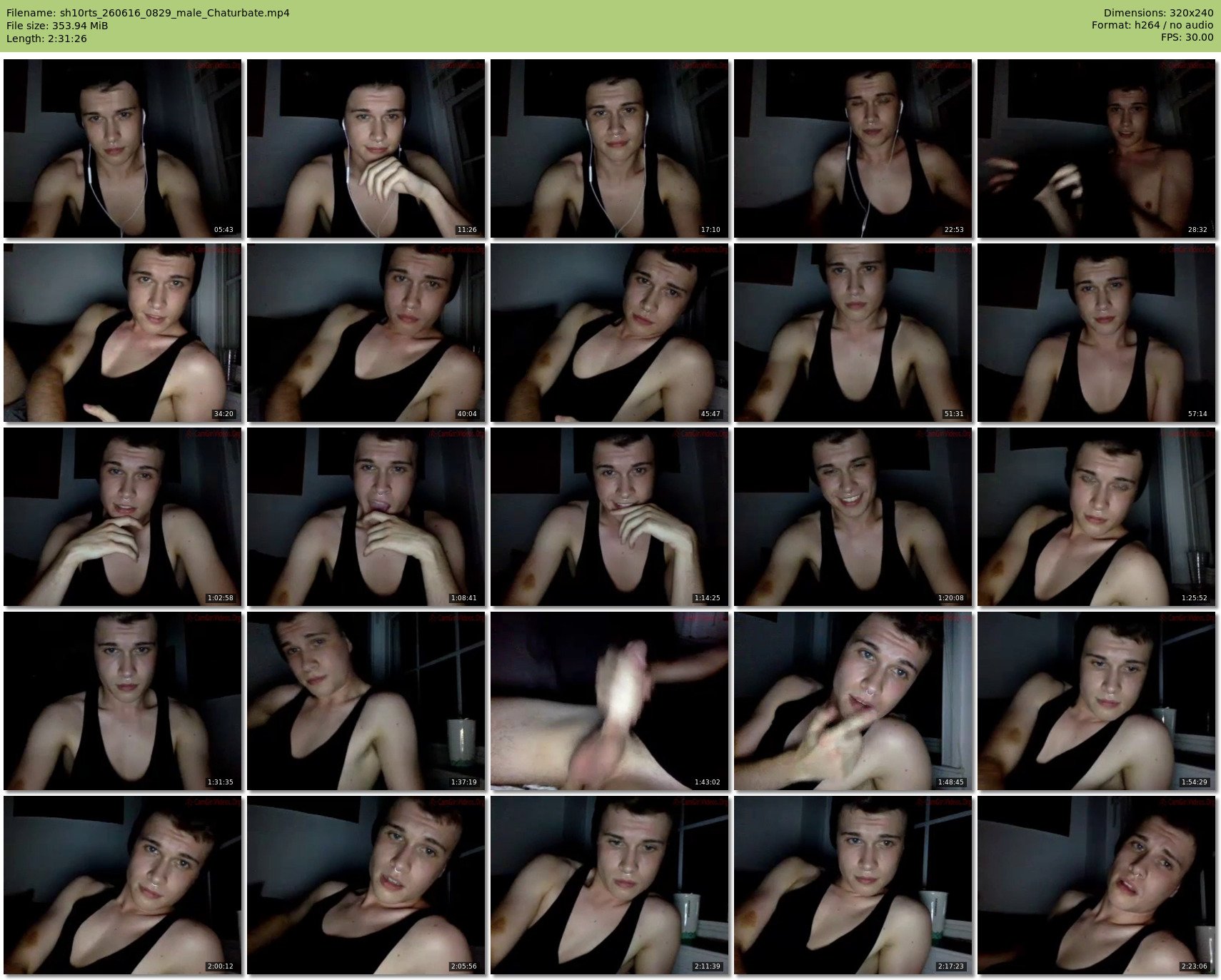Select the "File size: 353.94 MiB" text
The height and width of the screenshot is (980, 1221).
[x=57, y=26]
